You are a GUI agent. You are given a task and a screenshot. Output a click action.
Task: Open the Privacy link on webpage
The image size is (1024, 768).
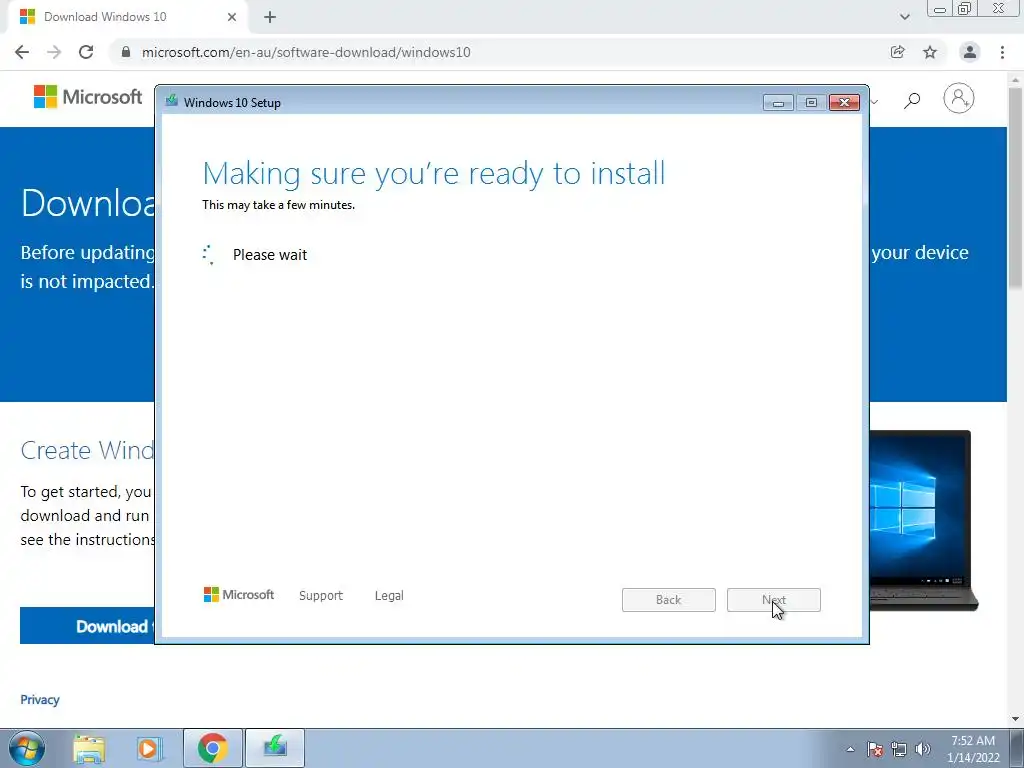[40, 699]
